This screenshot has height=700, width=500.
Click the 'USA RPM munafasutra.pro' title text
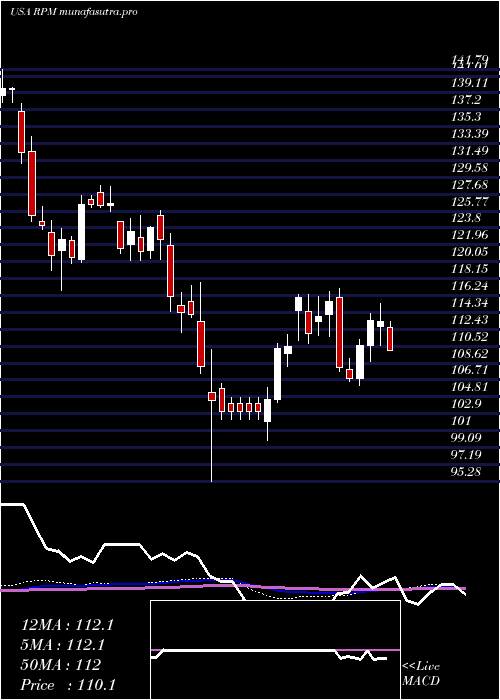[x=74, y=12]
